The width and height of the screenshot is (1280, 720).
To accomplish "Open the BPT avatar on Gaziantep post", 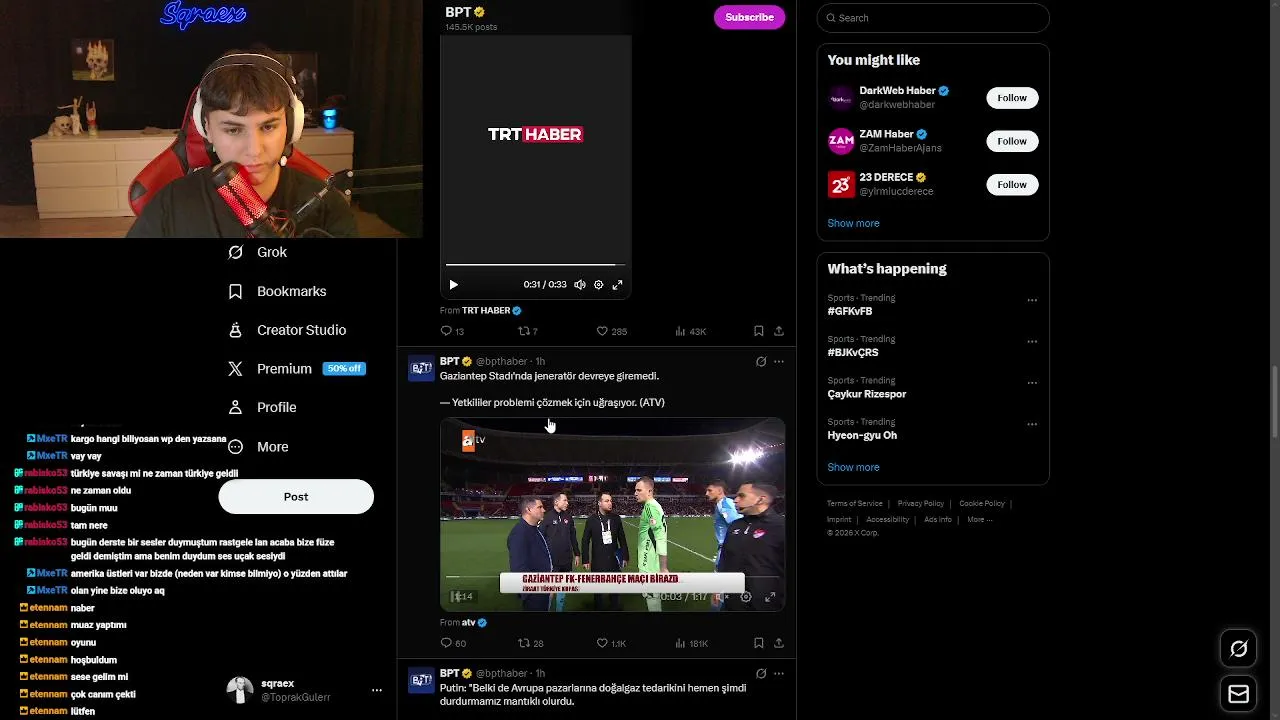I will 421,368.
